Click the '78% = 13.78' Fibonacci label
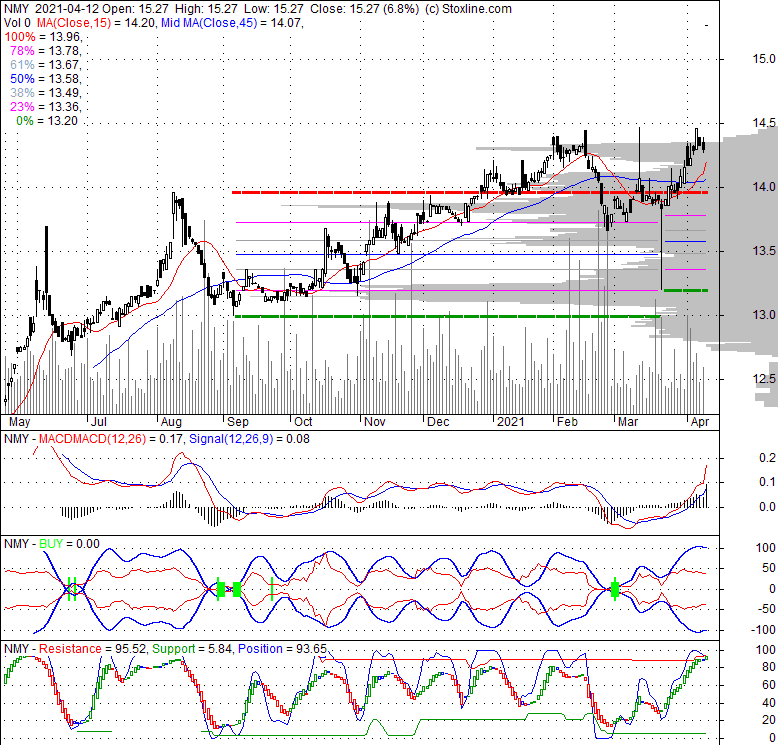780x745 pixels. [45, 51]
